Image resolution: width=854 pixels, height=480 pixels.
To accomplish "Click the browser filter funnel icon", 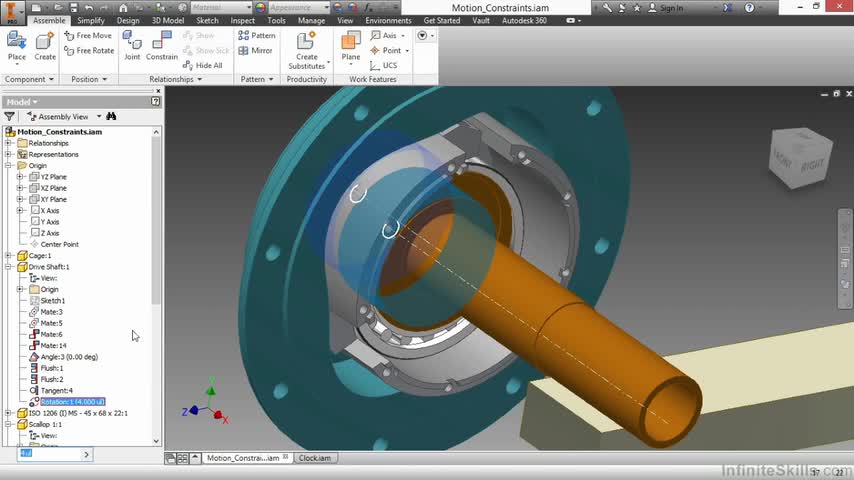I will [x=9, y=116].
